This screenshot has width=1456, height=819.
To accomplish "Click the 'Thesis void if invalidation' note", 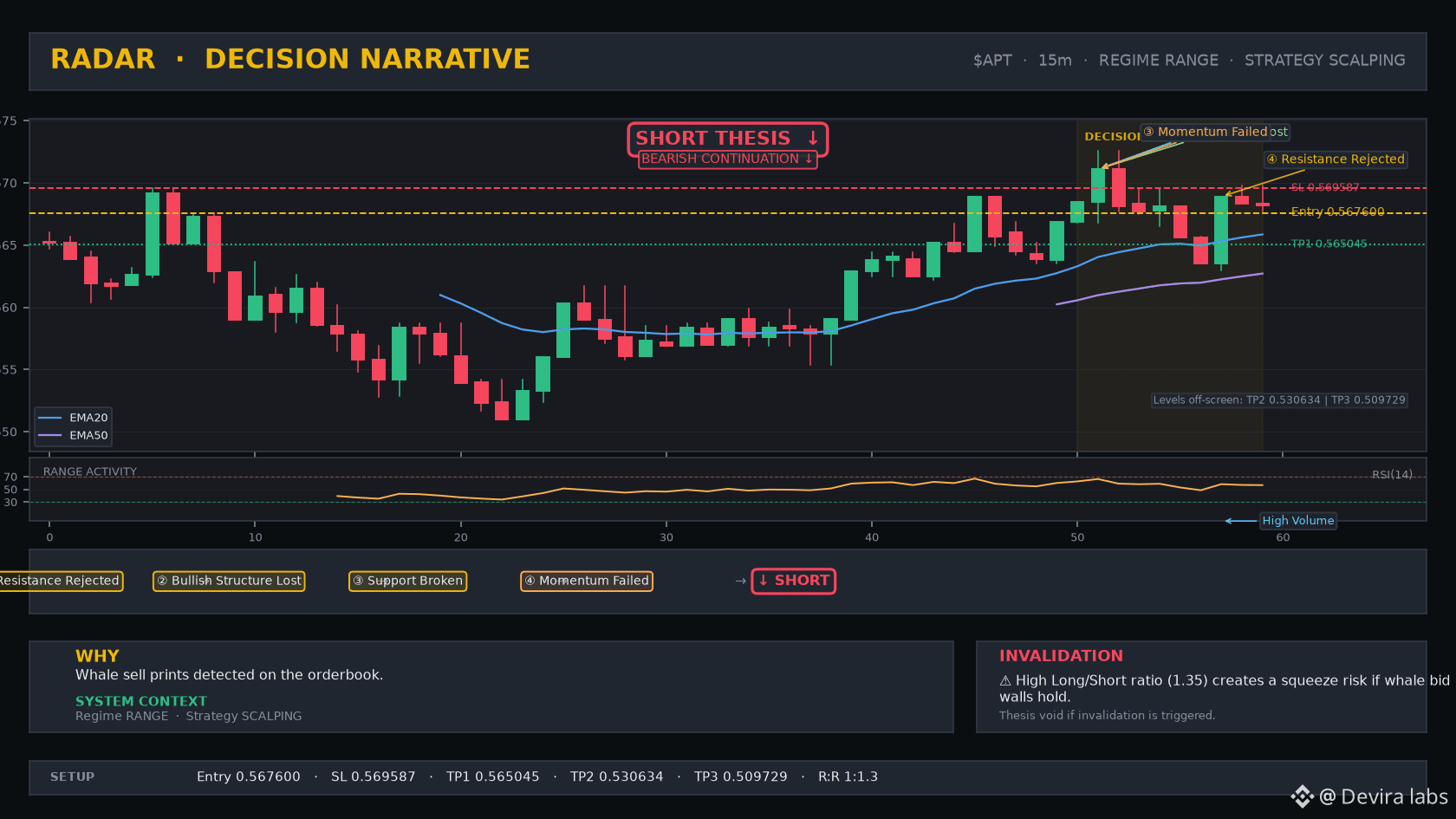I will [x=1107, y=716].
